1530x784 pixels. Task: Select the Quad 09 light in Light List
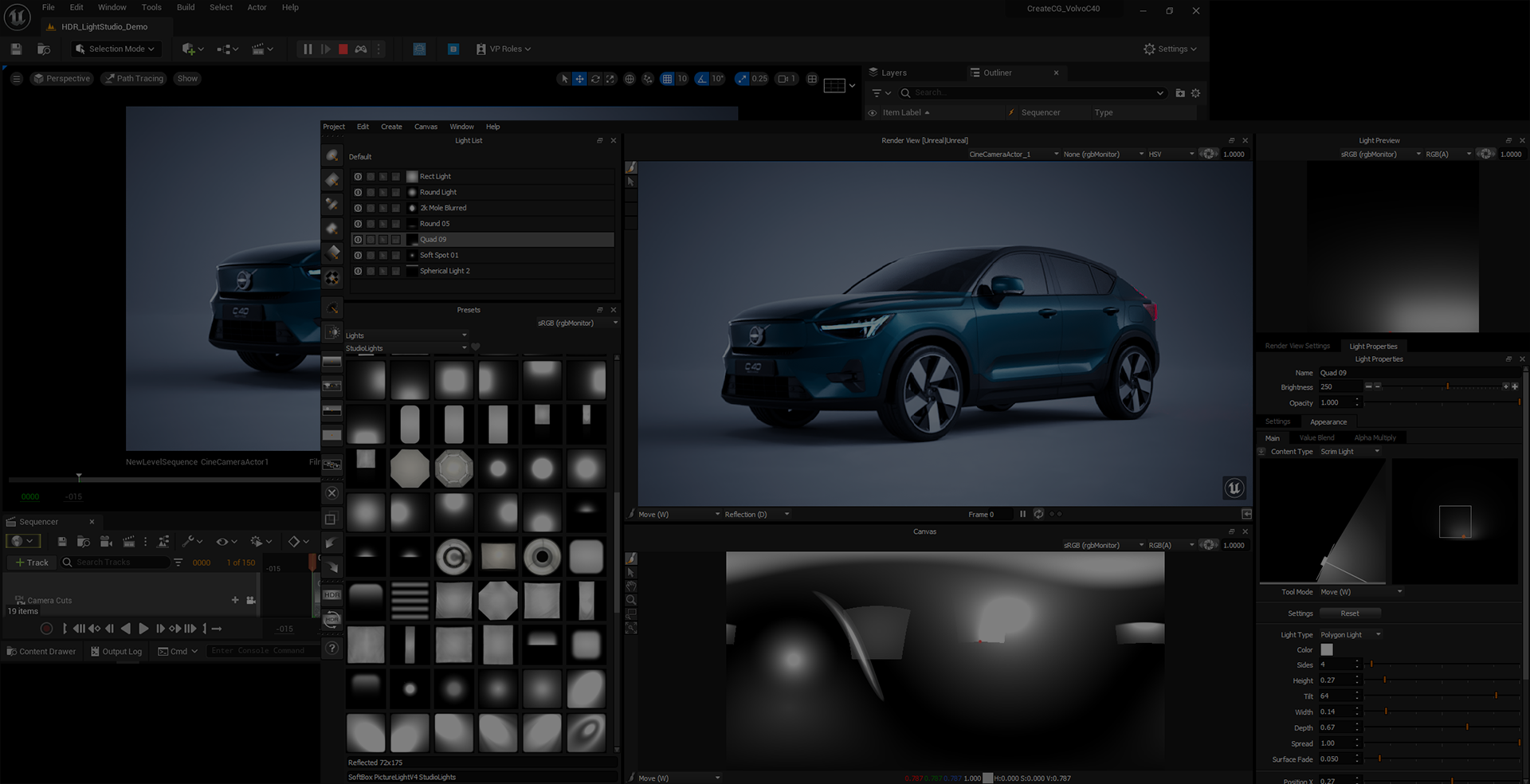[482, 240]
